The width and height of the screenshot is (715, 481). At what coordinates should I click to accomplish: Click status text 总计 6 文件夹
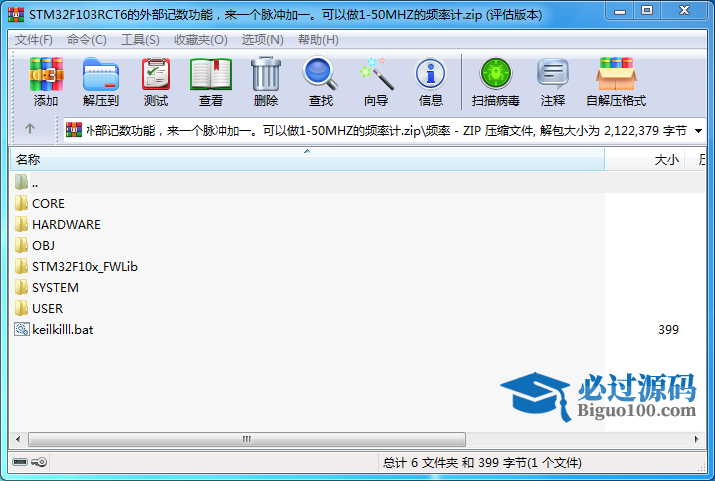(x=420, y=463)
